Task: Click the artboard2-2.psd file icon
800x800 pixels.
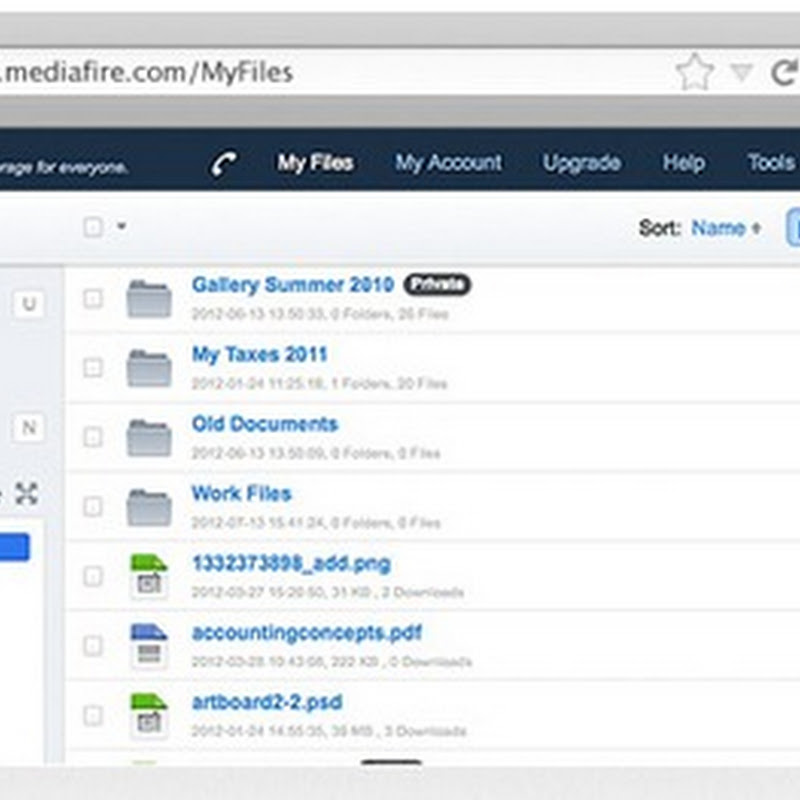Action: pos(149,715)
